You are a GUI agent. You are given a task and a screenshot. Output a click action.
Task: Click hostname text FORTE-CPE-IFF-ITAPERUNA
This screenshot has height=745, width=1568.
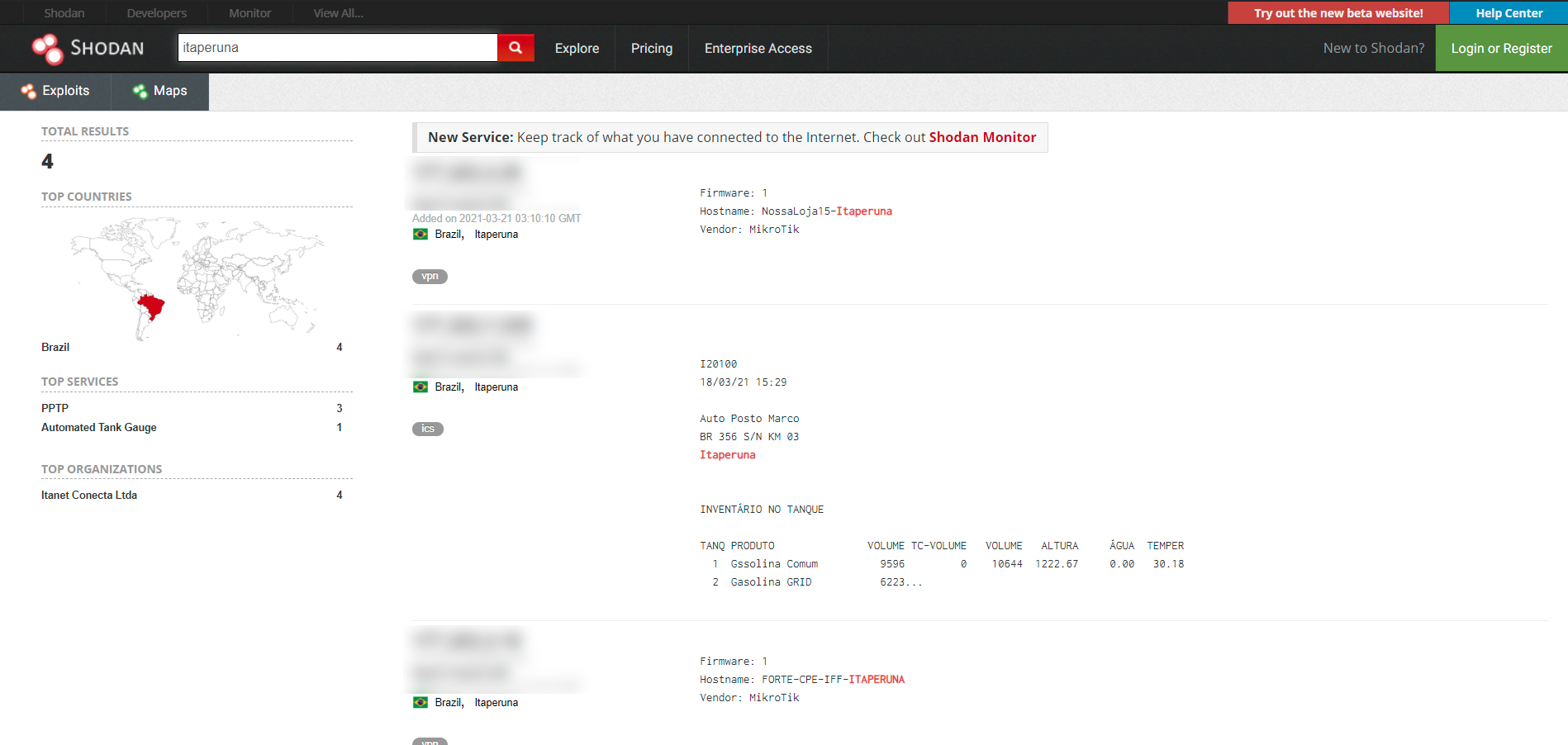pyautogui.click(x=833, y=680)
